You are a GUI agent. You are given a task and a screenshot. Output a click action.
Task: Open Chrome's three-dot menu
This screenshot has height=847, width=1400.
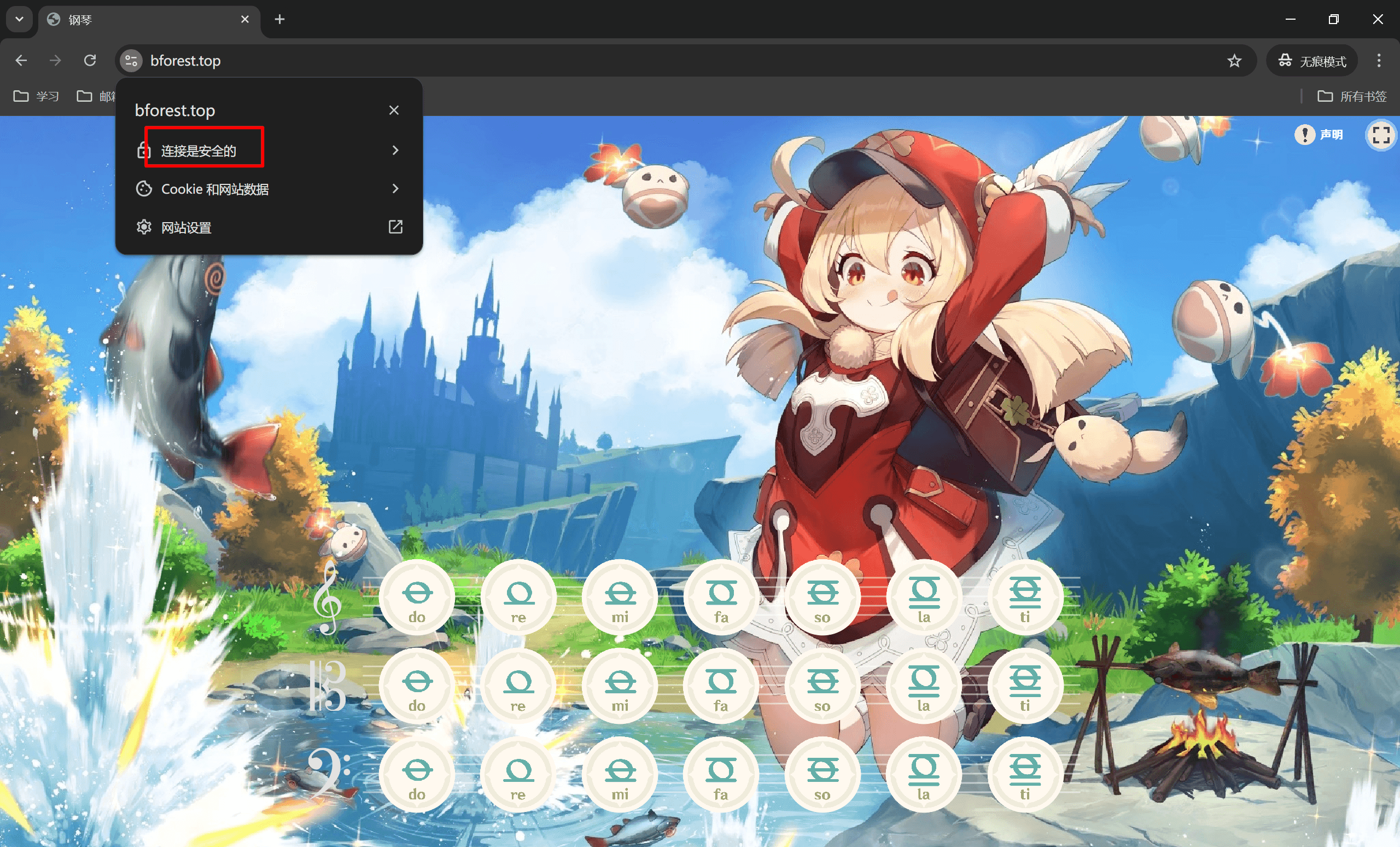coord(1379,61)
